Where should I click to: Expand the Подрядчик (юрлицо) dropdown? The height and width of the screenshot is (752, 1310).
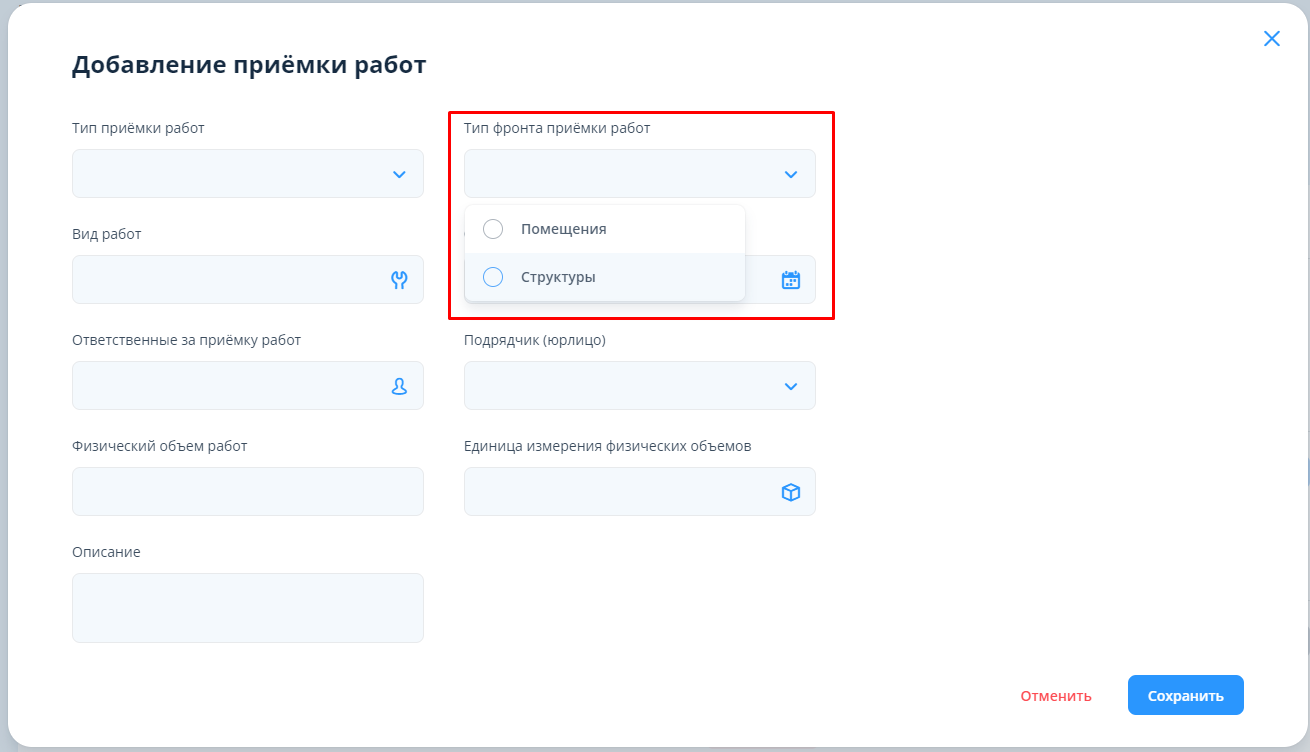click(x=790, y=386)
